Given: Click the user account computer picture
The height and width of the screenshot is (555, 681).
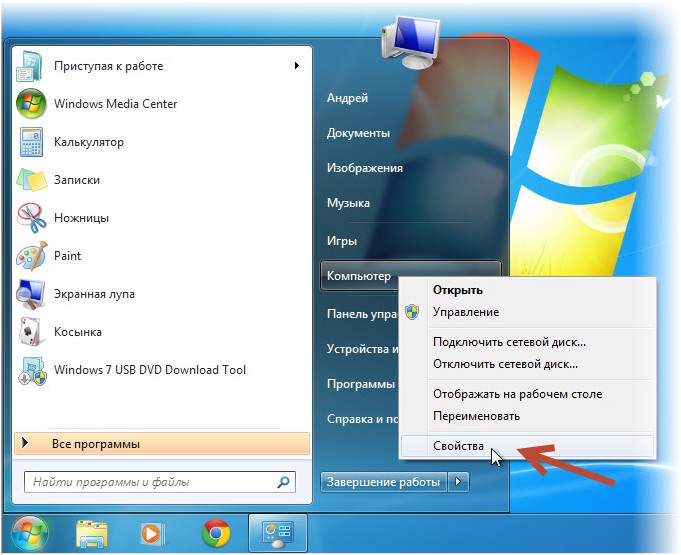Looking at the screenshot, I should pos(410,42).
